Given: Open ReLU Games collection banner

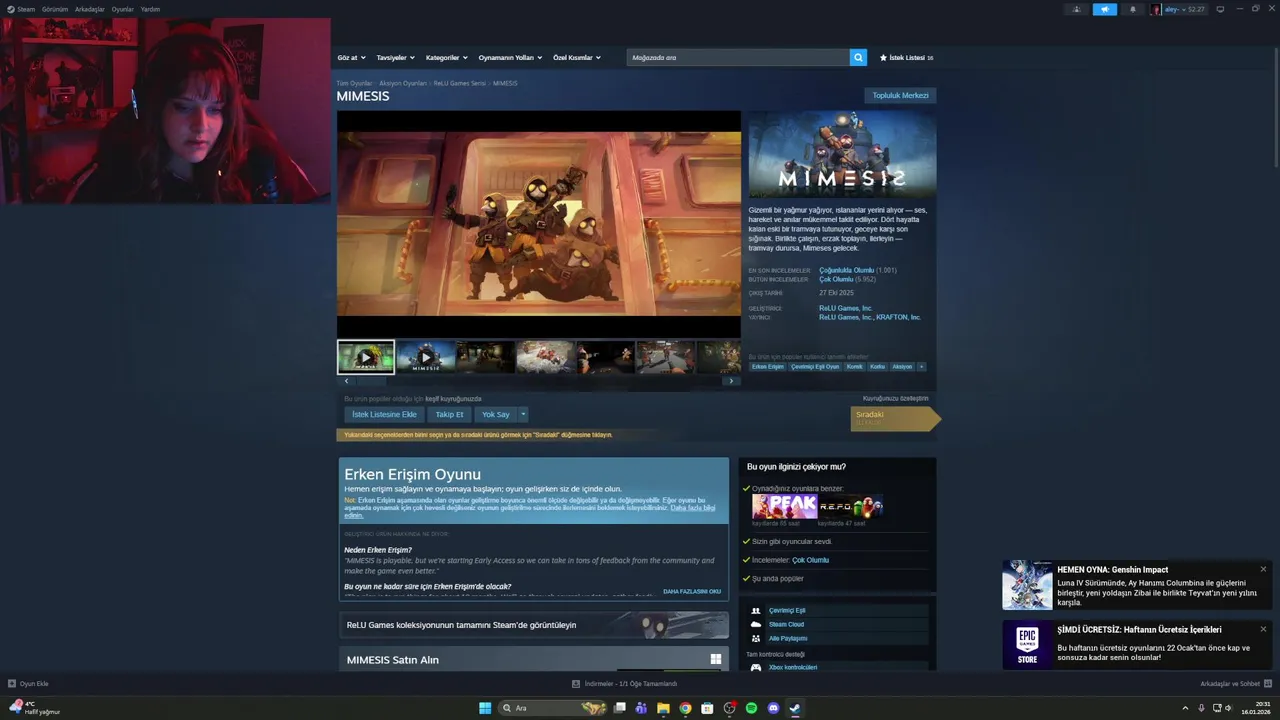Looking at the screenshot, I should coord(534,625).
